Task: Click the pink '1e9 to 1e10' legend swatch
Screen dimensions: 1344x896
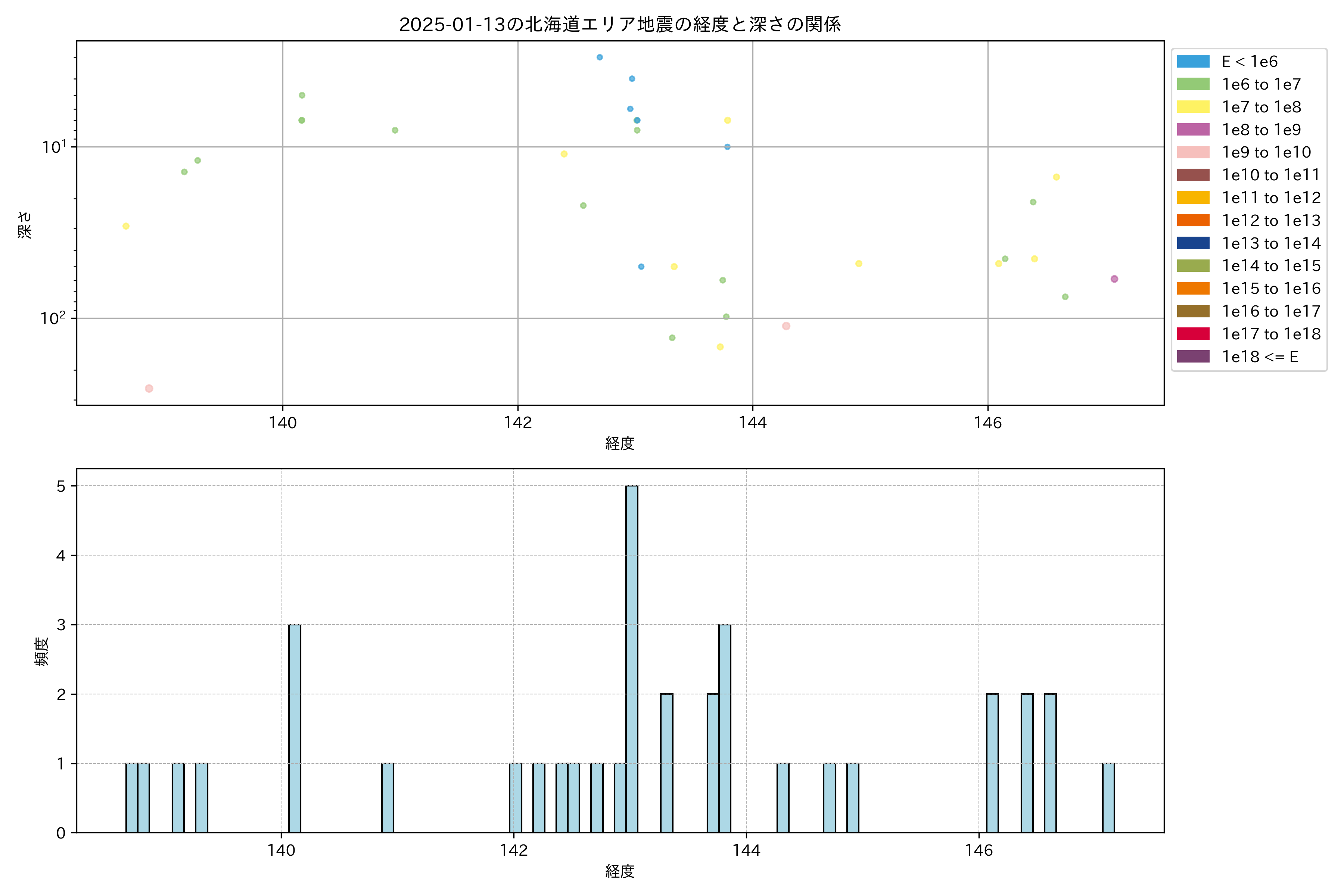Action: click(1192, 153)
